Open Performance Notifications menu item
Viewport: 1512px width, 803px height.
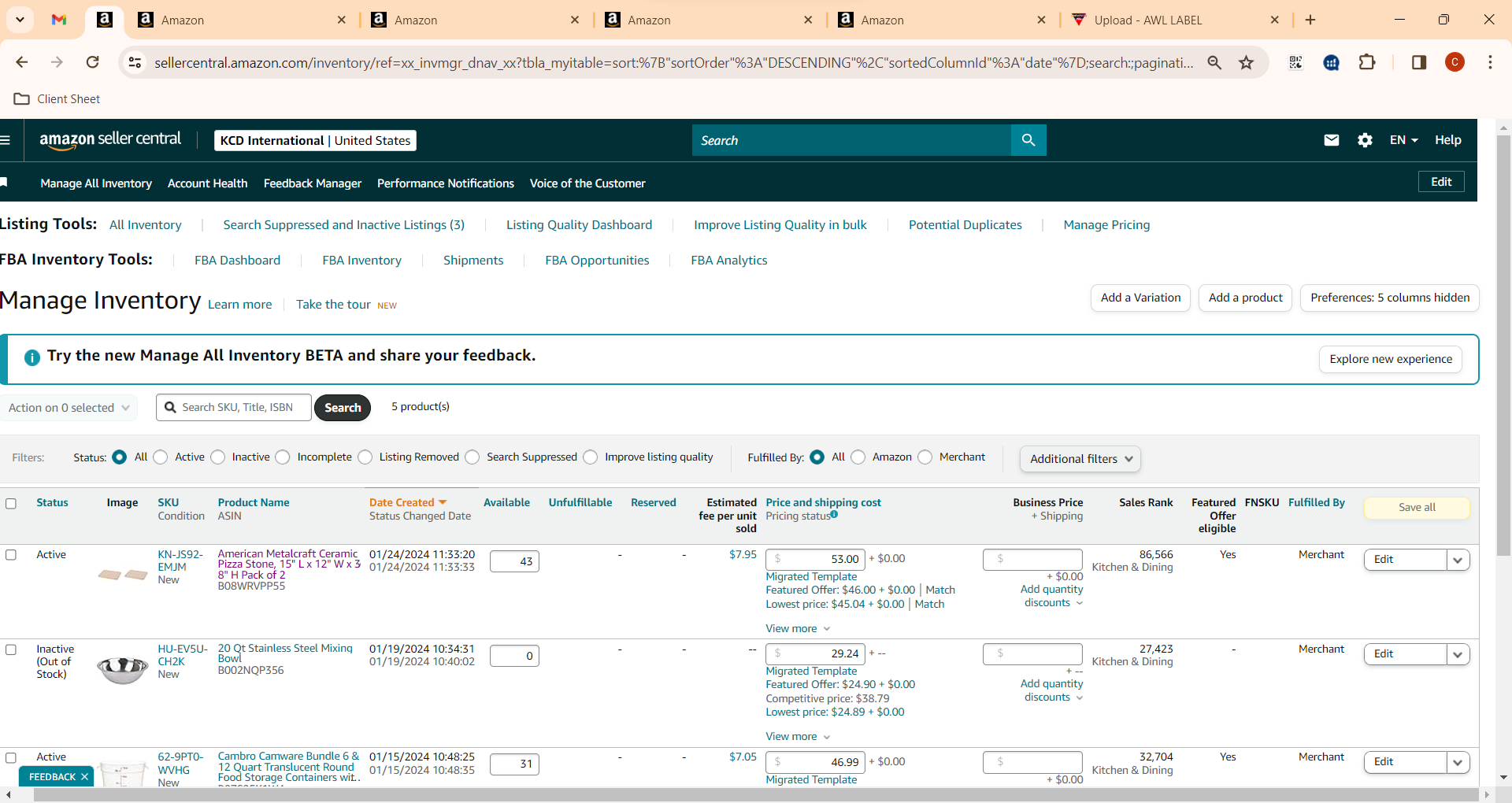[x=446, y=183]
